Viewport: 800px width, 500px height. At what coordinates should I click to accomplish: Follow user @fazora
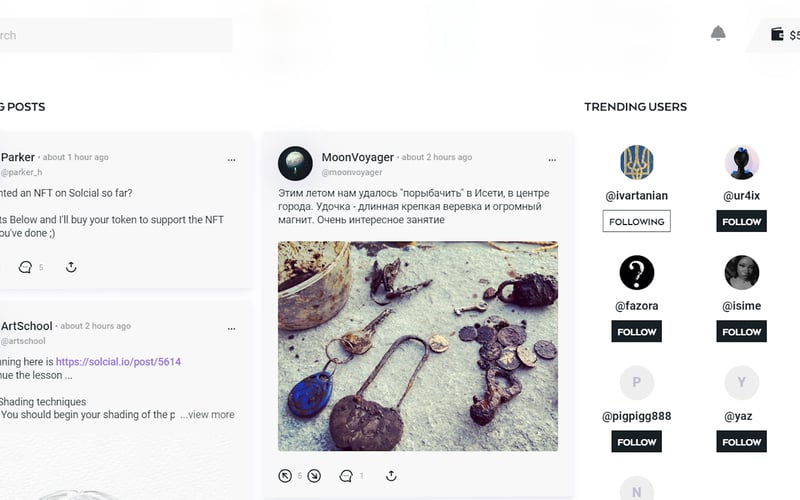[x=636, y=332]
